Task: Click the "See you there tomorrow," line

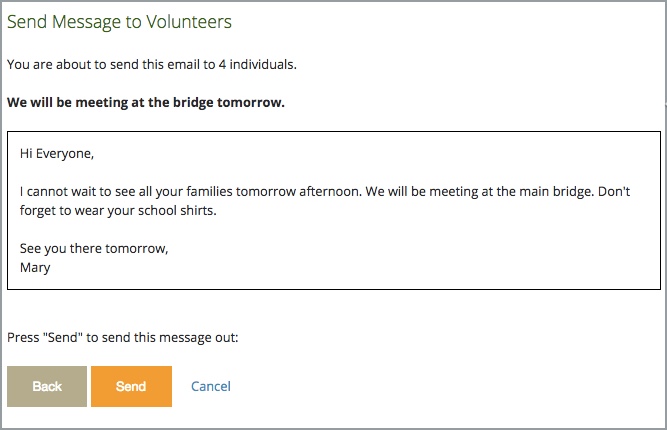Action: pos(94,248)
